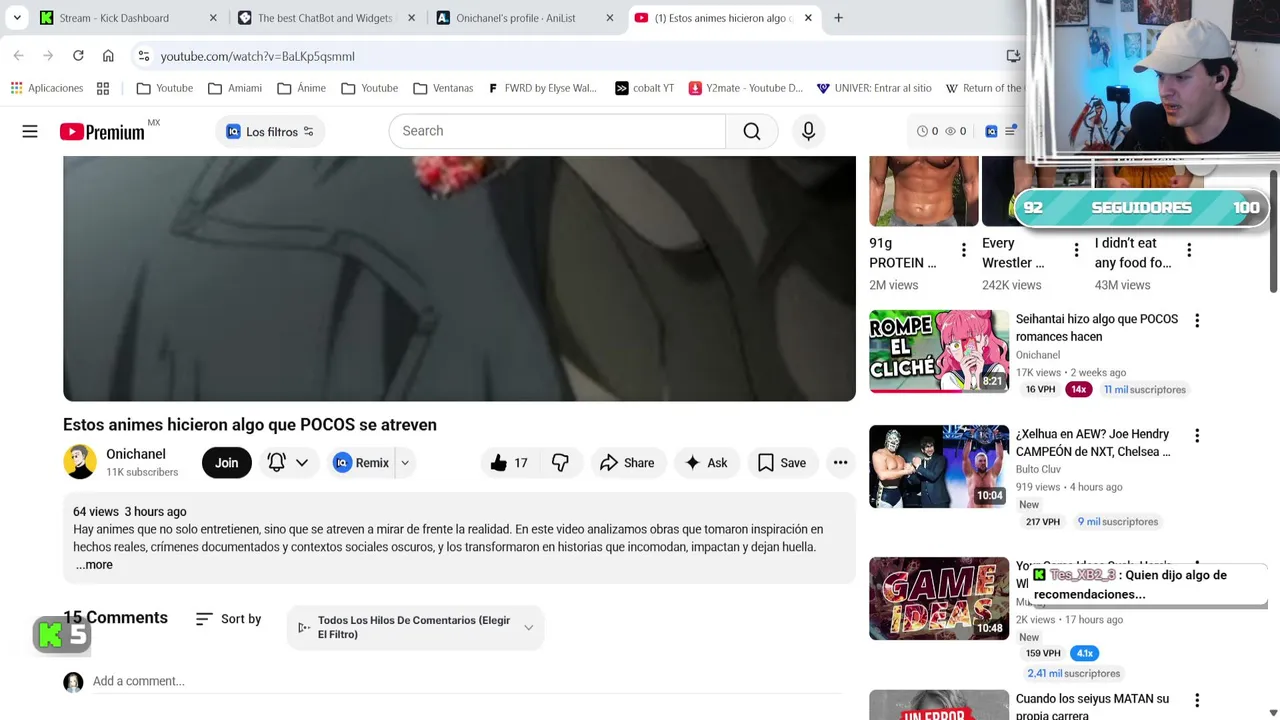Viewport: 1280px width, 720px height.
Task: Click "15 Comments" heading text
Action: (x=115, y=618)
